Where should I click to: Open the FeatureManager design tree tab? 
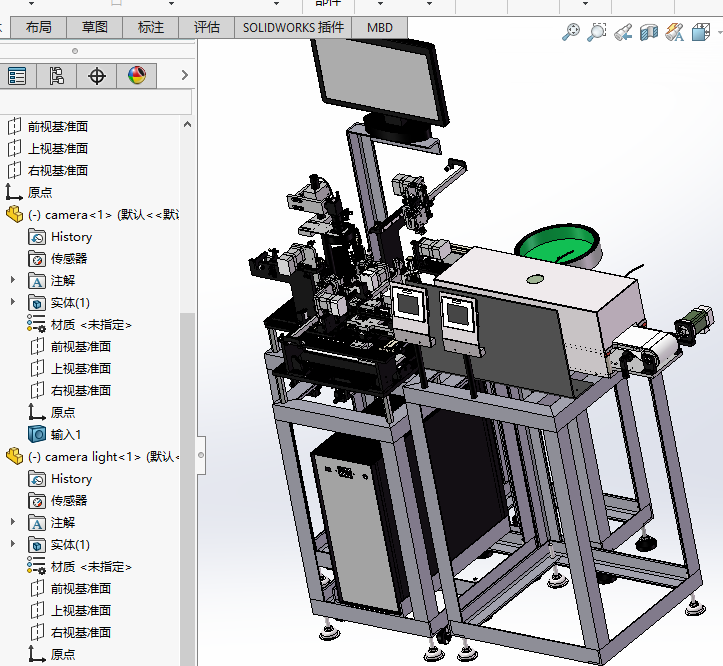17,75
